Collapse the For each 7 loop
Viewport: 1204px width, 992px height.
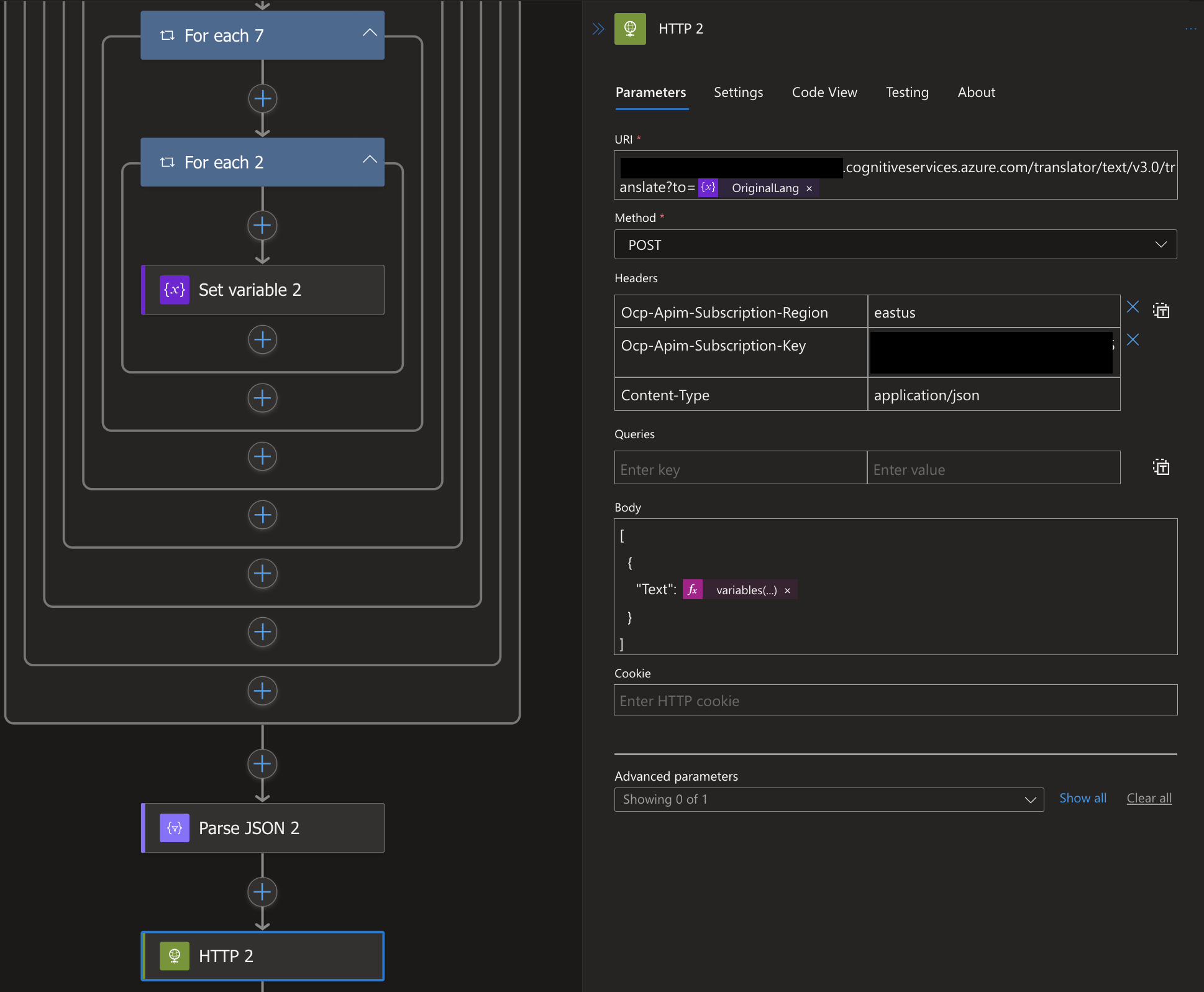point(370,33)
